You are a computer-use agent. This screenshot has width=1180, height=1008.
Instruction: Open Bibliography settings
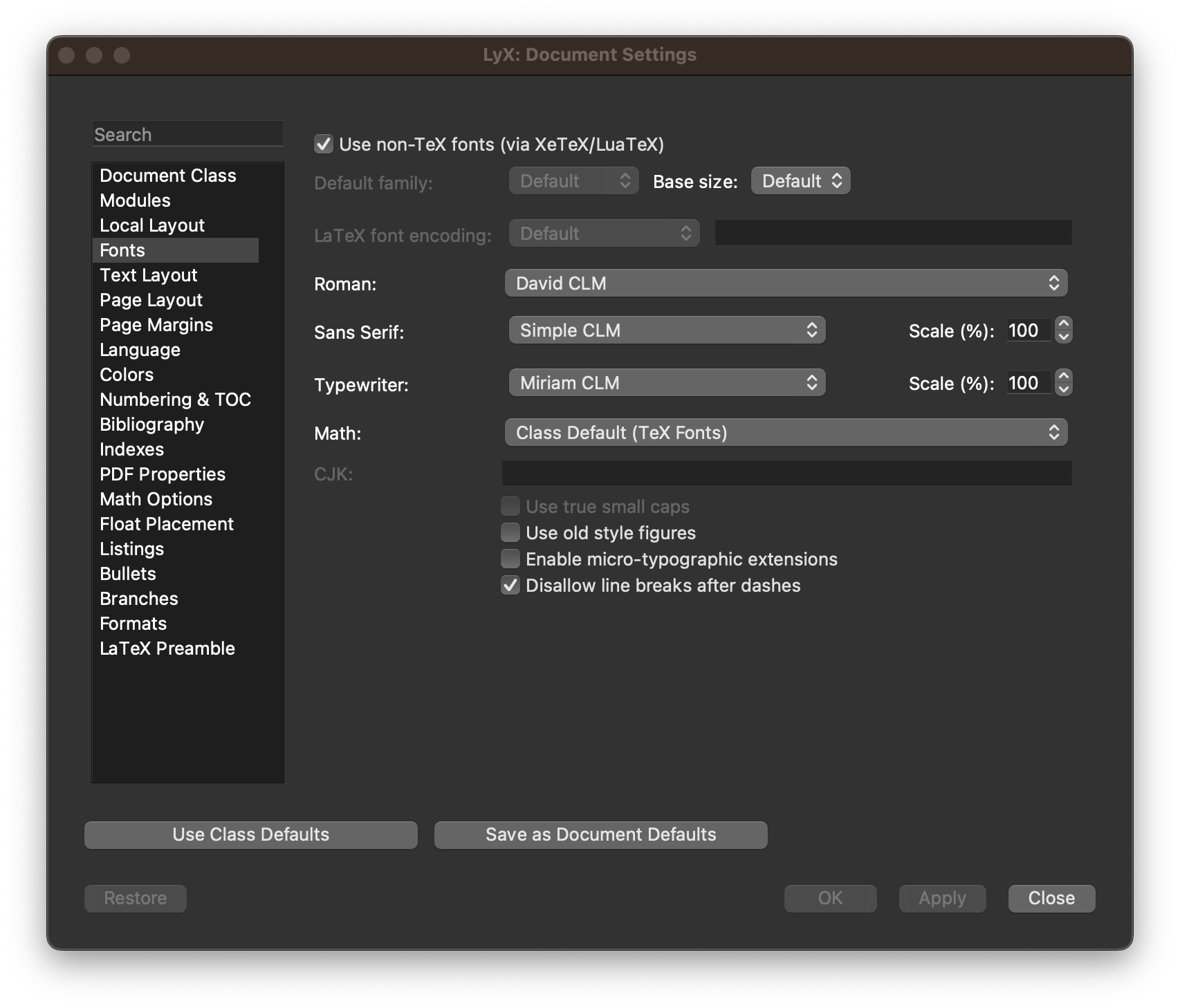coord(176,424)
